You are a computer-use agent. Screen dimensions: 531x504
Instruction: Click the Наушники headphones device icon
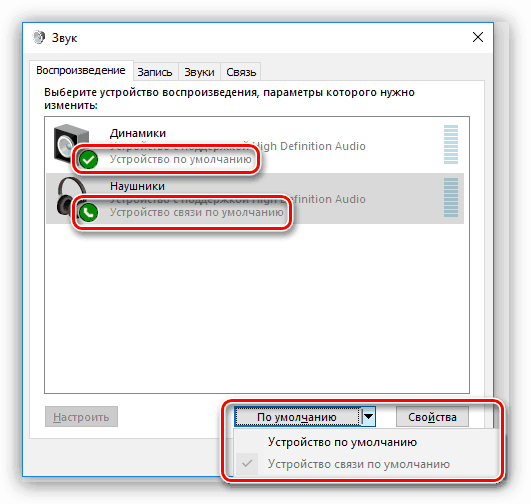[71, 197]
